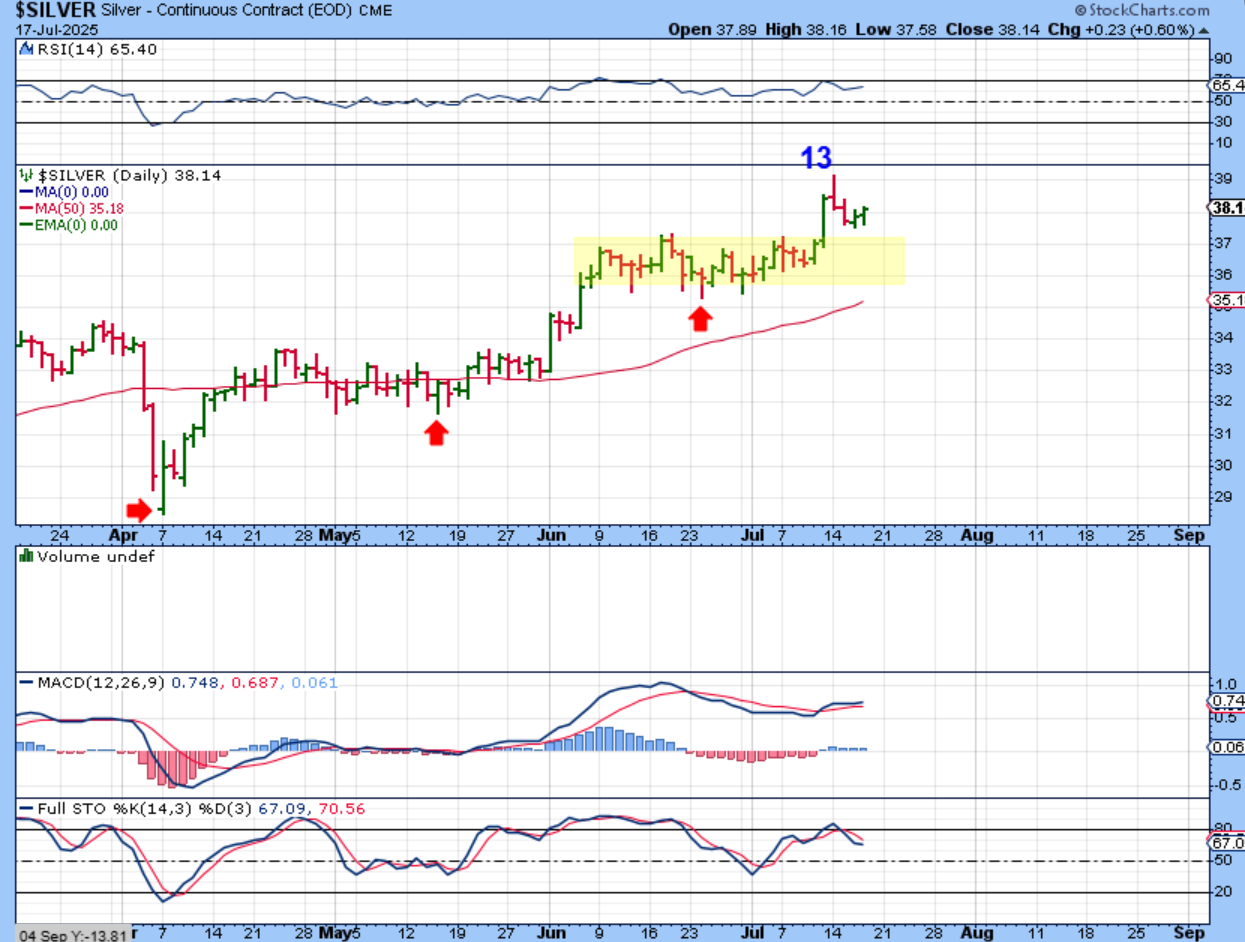The width and height of the screenshot is (1245, 942).
Task: Click the red up arrow below late-June low
Action: (x=701, y=318)
